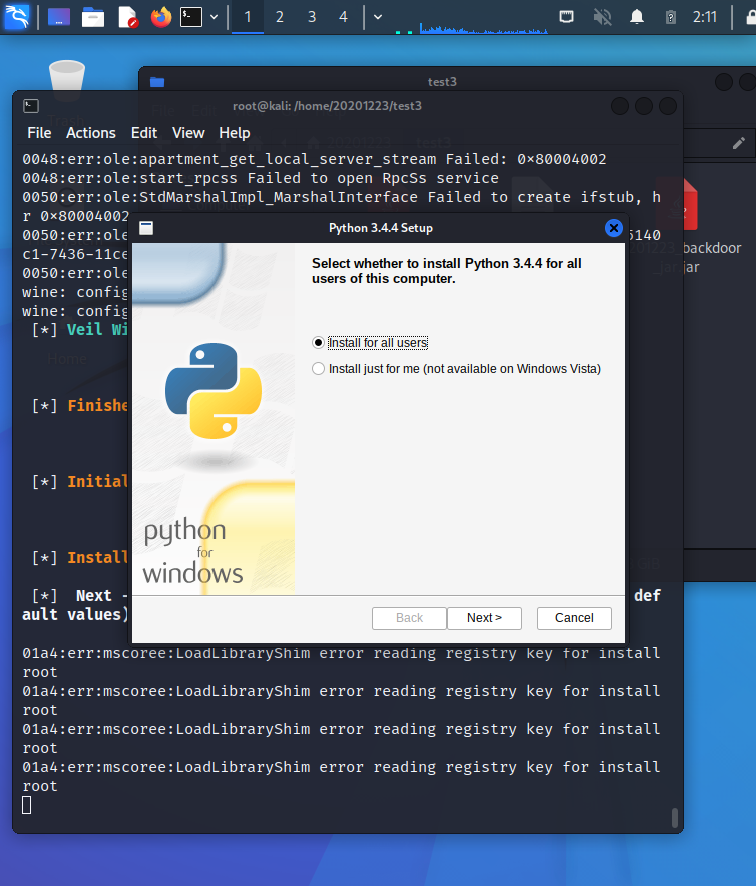Select Install for all users option
This screenshot has height=886, width=756.
(x=370, y=343)
